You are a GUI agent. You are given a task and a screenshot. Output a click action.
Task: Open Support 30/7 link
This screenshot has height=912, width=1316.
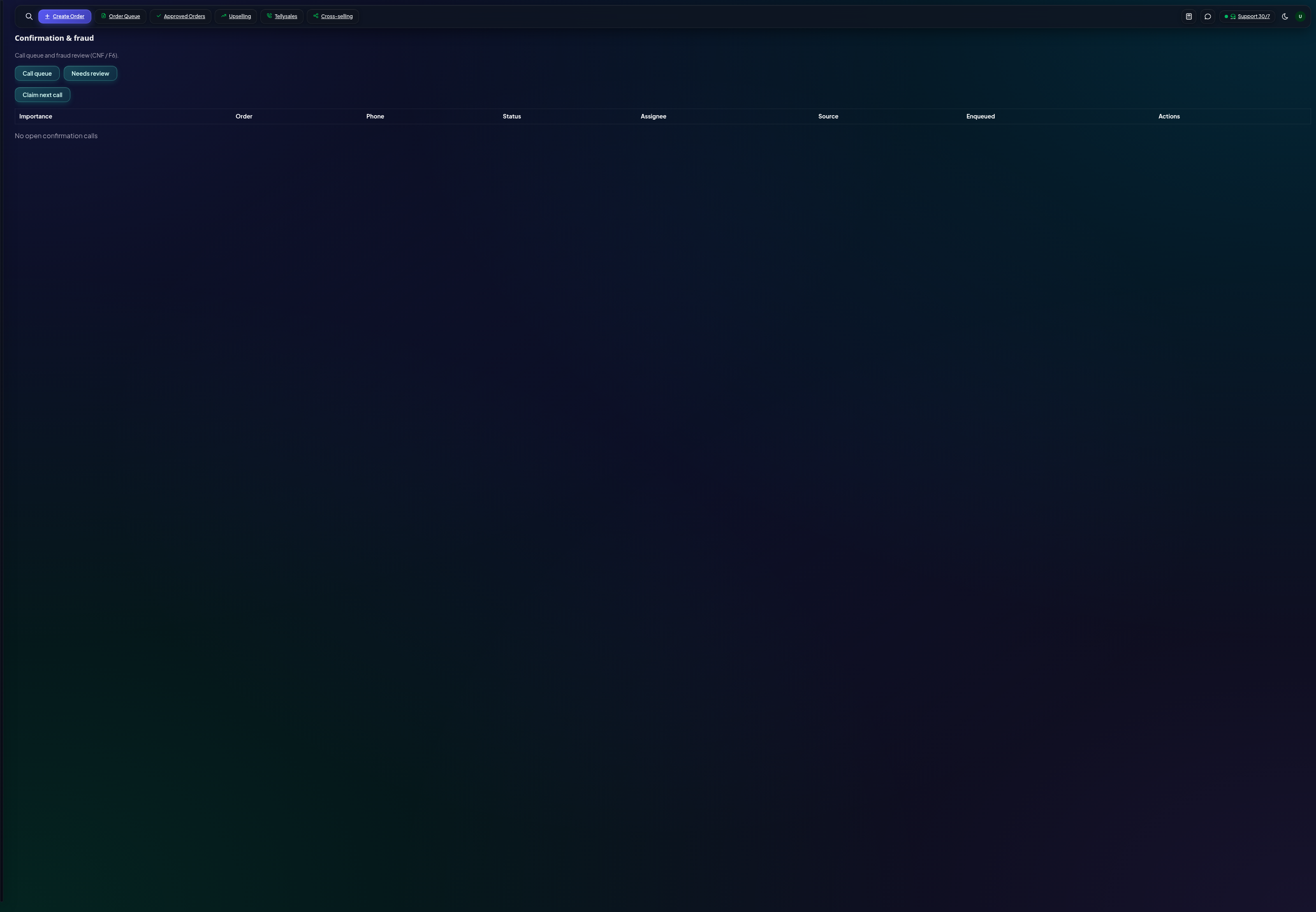[1247, 16]
